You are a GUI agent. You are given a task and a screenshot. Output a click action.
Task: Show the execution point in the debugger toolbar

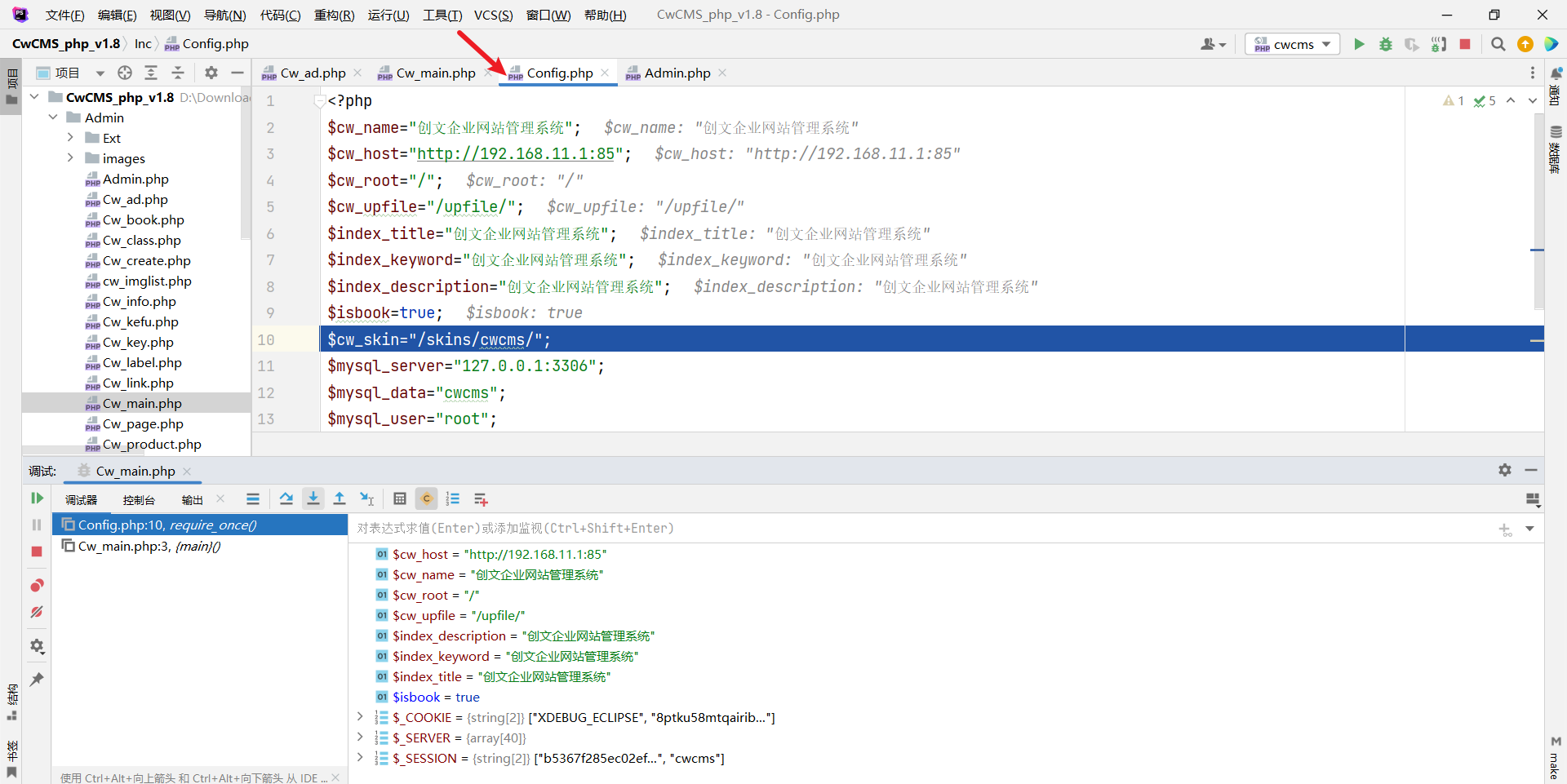click(253, 499)
